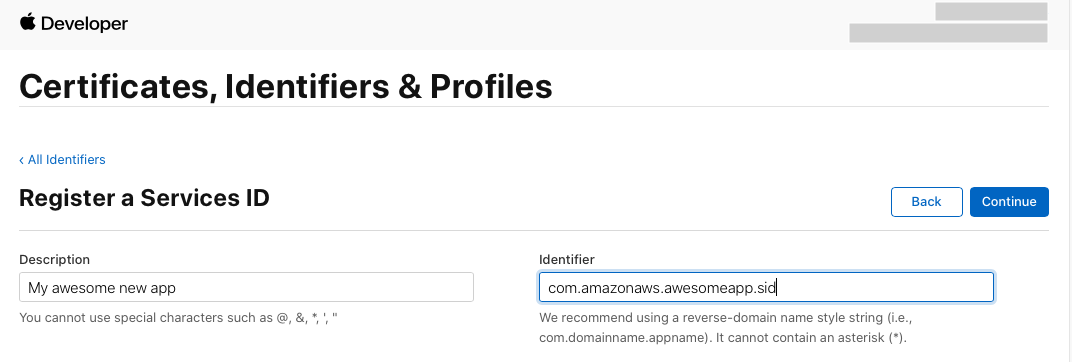1072x362 pixels.
Task: Click the Identifier field label
Action: [567, 259]
